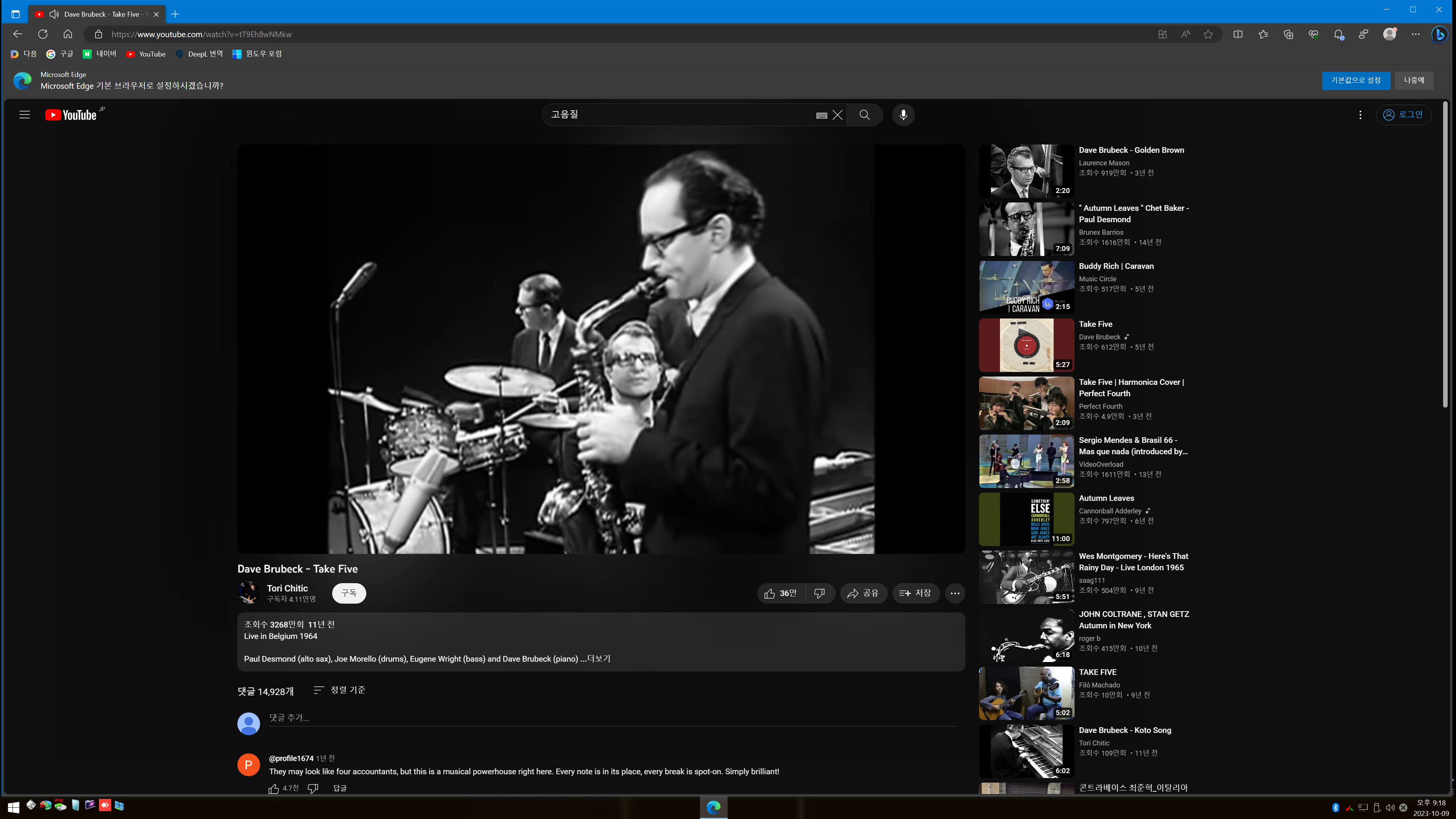This screenshot has height=819, width=1456.
Task: Click the page vertical scrollbar
Action: 1445,254
